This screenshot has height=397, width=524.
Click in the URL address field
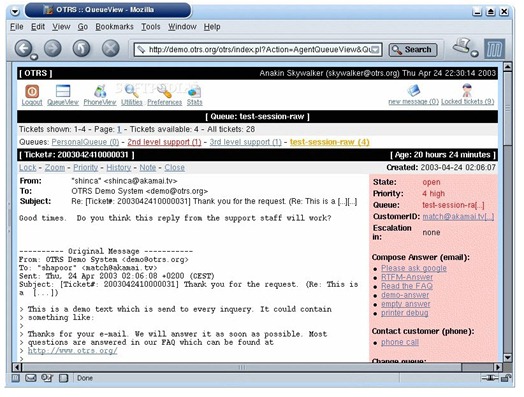tap(256, 50)
